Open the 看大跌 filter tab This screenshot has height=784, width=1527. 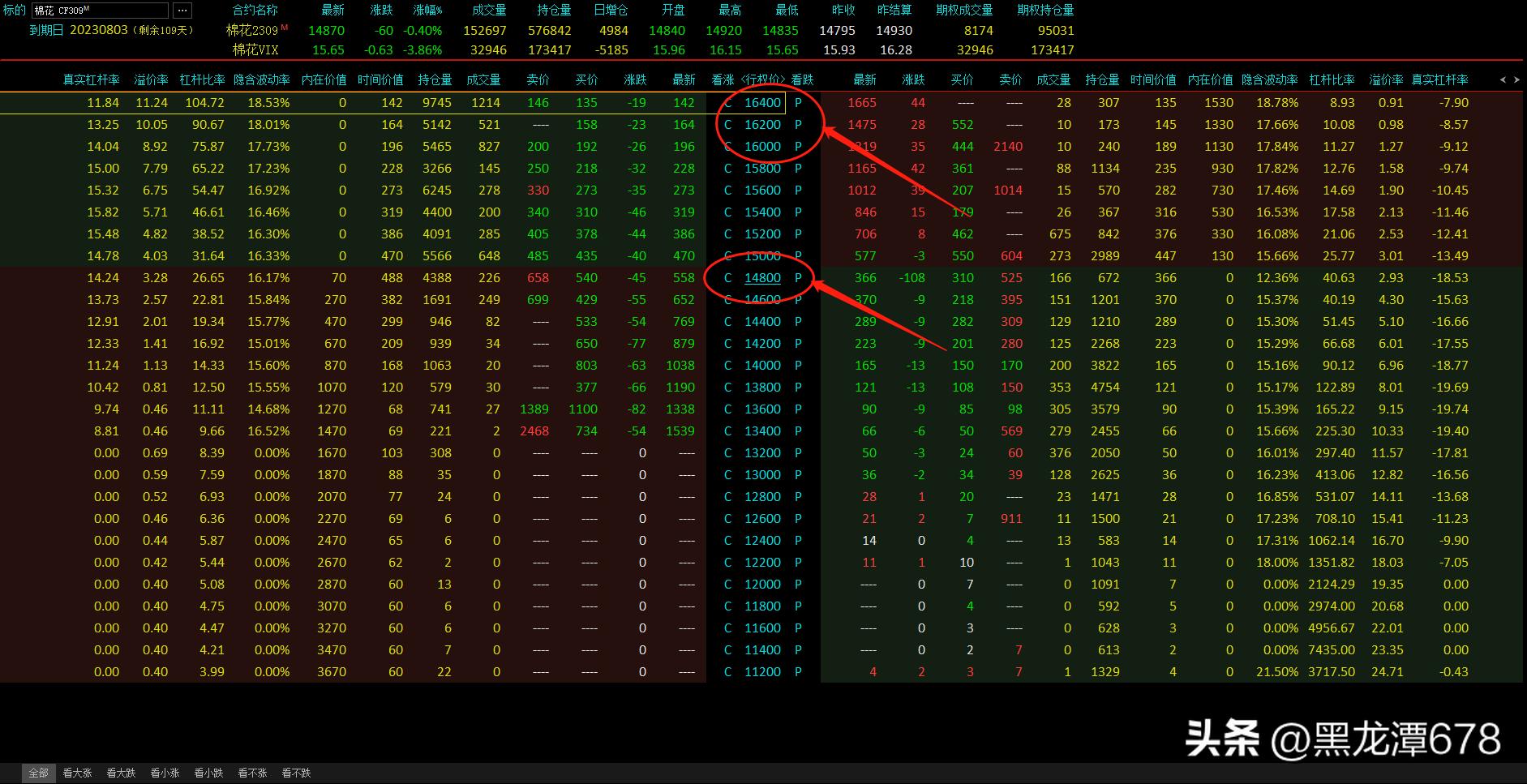121,773
